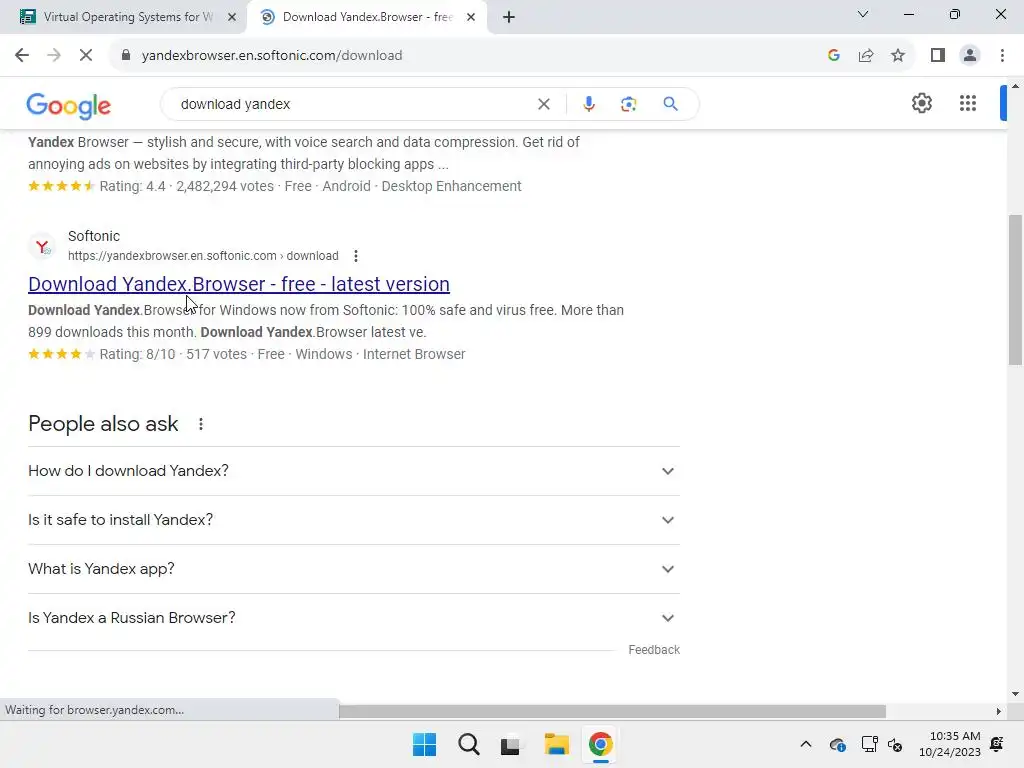The width and height of the screenshot is (1024, 768).
Task: Click 'Rating: 8/10 · 517 votes' text
Action: click(x=173, y=355)
